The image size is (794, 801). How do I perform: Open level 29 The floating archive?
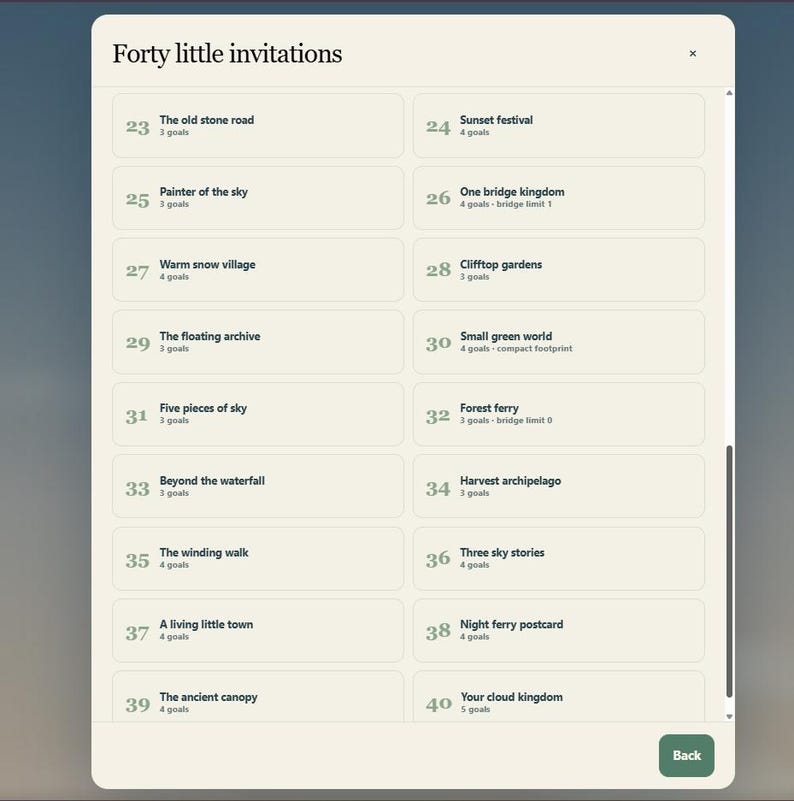pos(258,342)
